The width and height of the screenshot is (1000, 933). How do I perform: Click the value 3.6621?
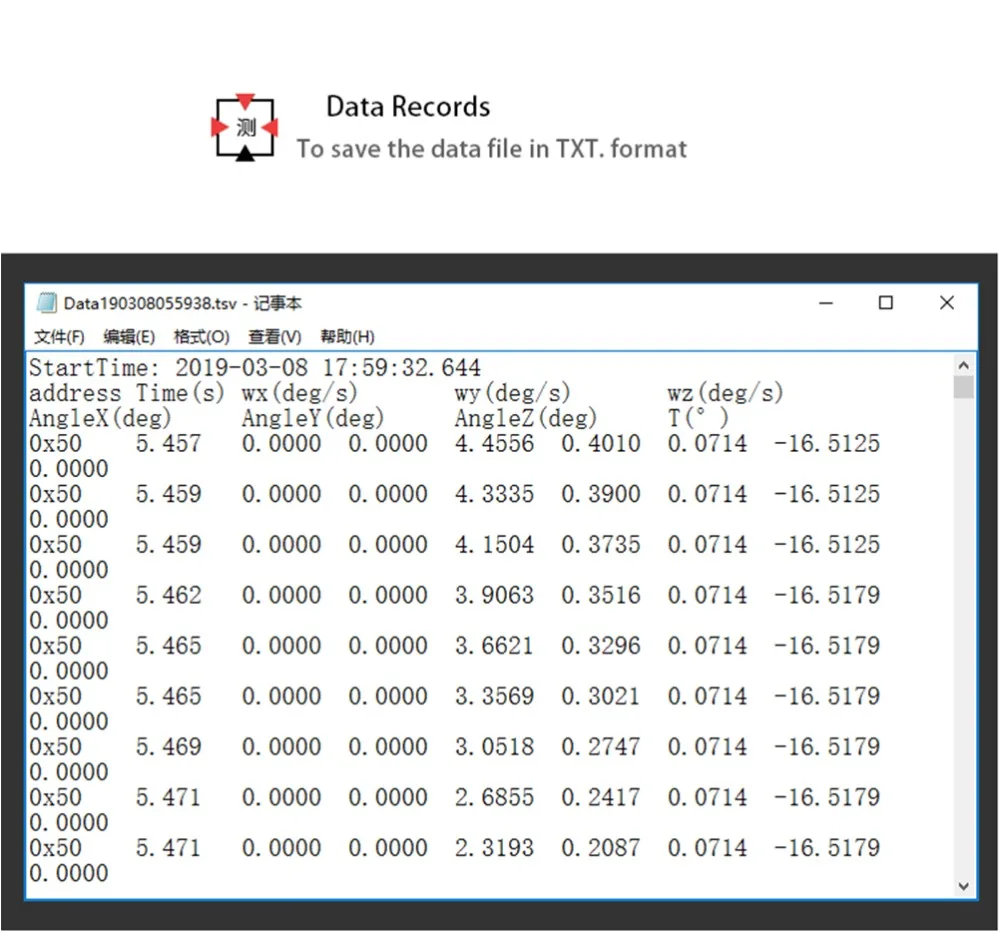click(494, 645)
